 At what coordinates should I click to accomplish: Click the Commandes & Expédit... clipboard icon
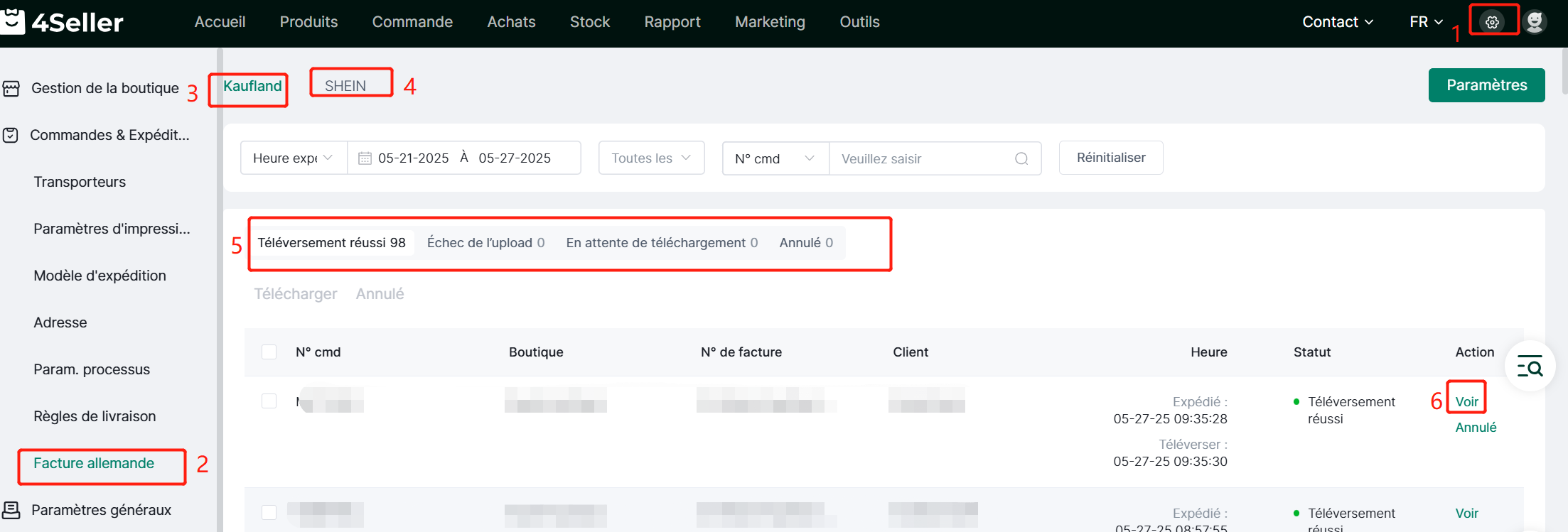click(11, 135)
